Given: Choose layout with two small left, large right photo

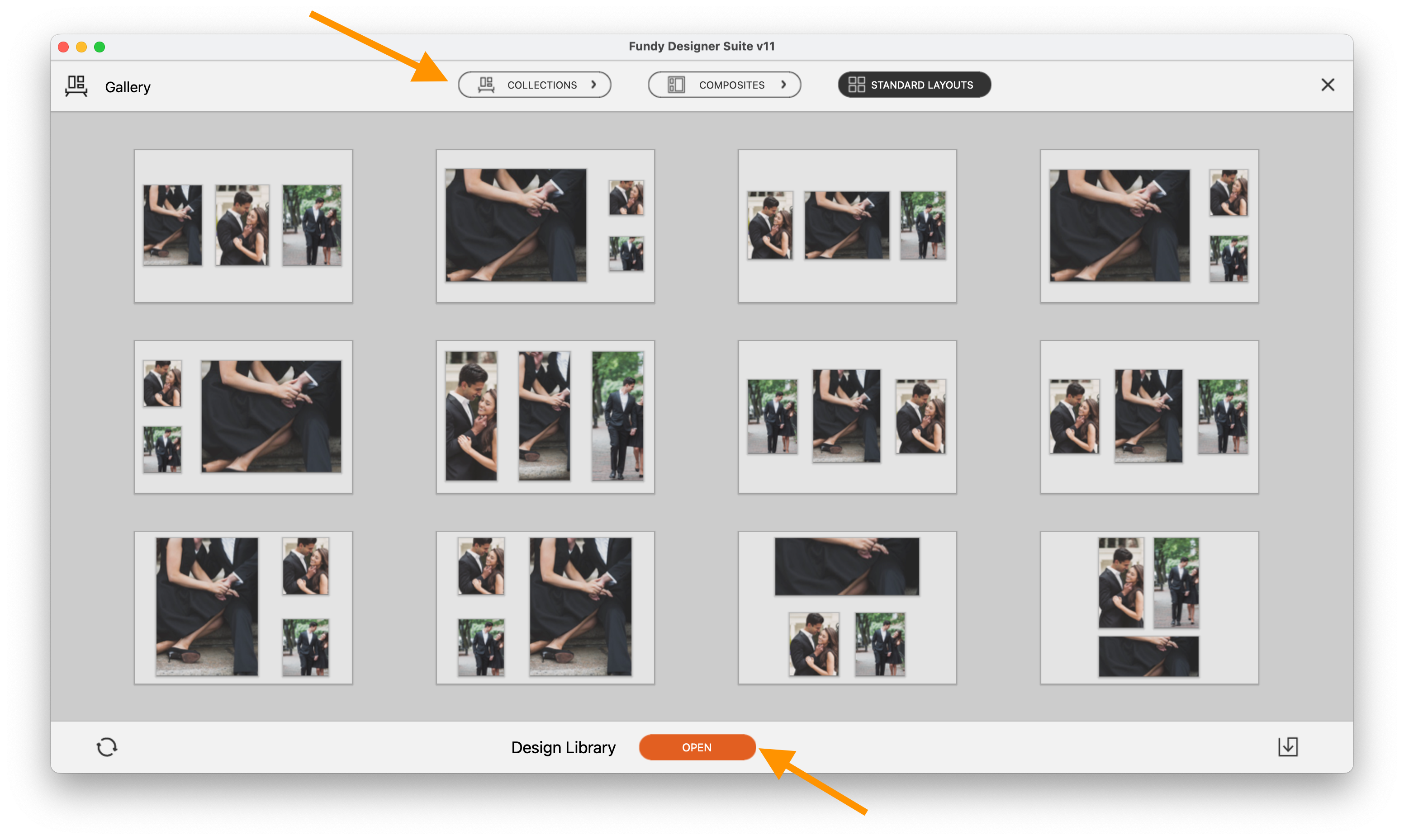Looking at the screenshot, I should tap(243, 416).
